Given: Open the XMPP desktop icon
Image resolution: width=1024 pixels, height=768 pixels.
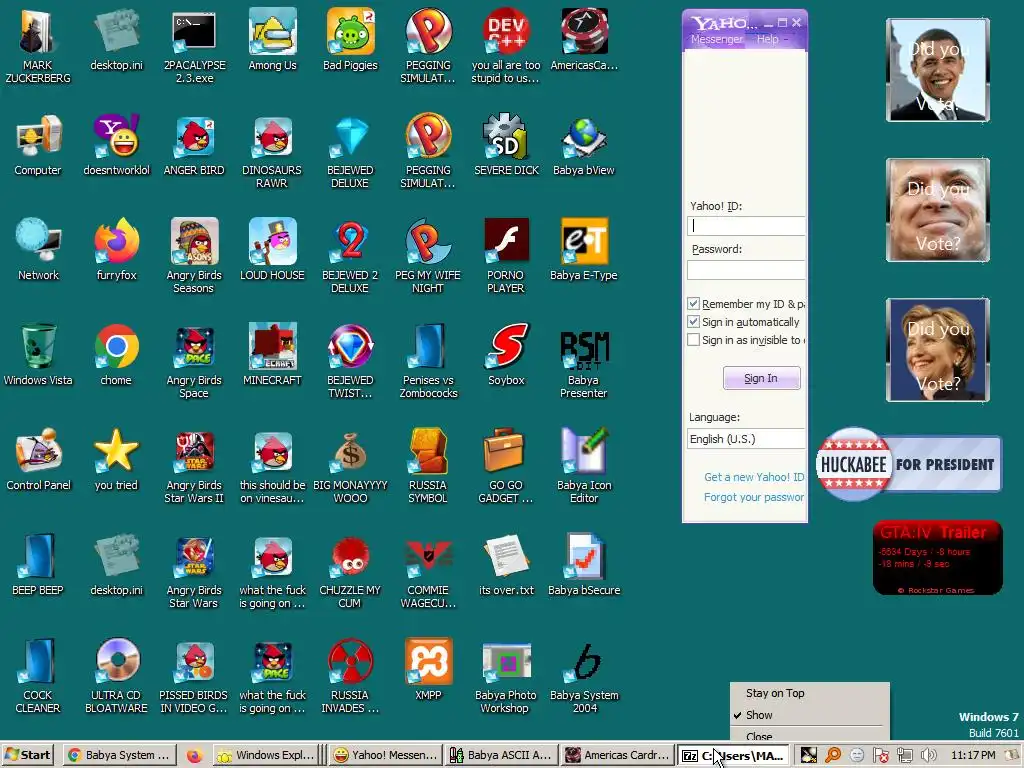Looking at the screenshot, I should tap(428, 669).
